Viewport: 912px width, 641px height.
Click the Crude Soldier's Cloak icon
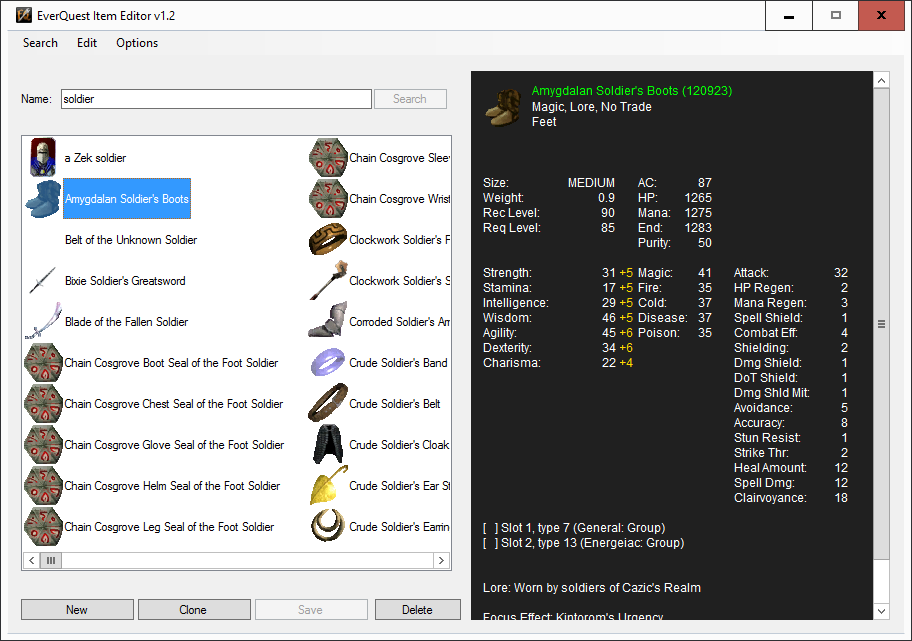pyautogui.click(x=328, y=445)
